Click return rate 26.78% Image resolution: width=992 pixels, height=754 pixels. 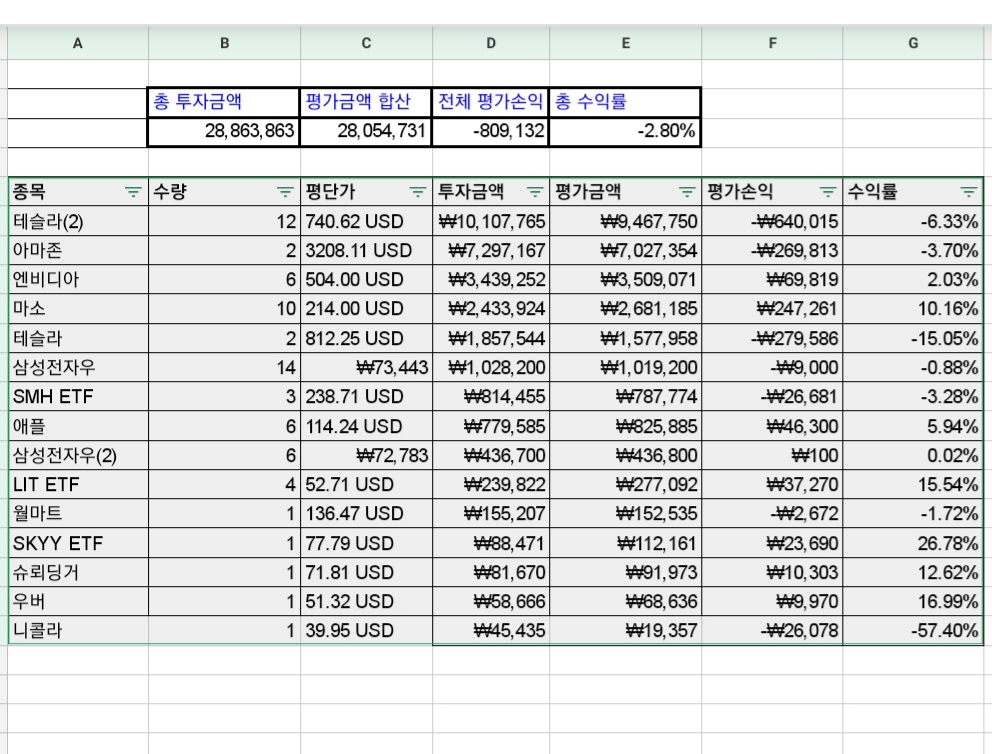tap(913, 543)
